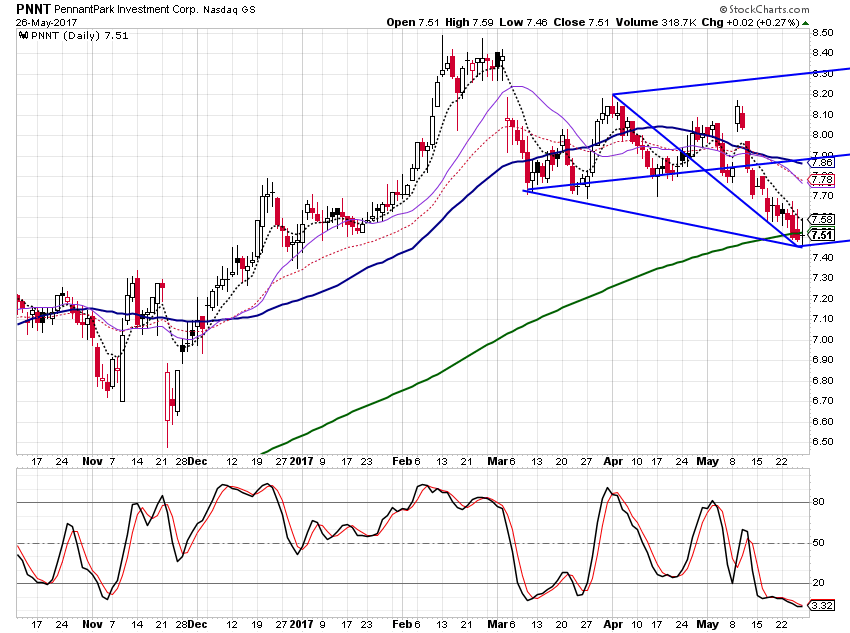The width and height of the screenshot is (850, 633).
Task: Click the Mar label directly under the price chart
Action: point(497,461)
